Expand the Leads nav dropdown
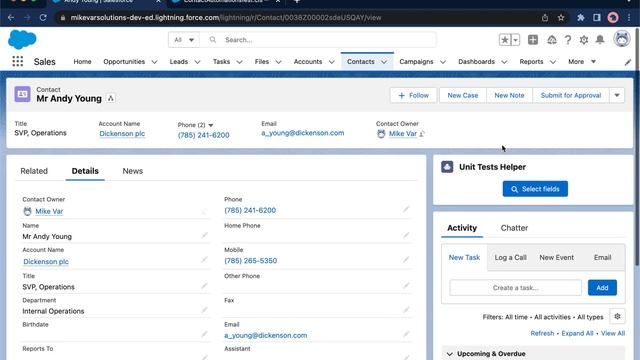This screenshot has height=360, width=640. (197, 62)
